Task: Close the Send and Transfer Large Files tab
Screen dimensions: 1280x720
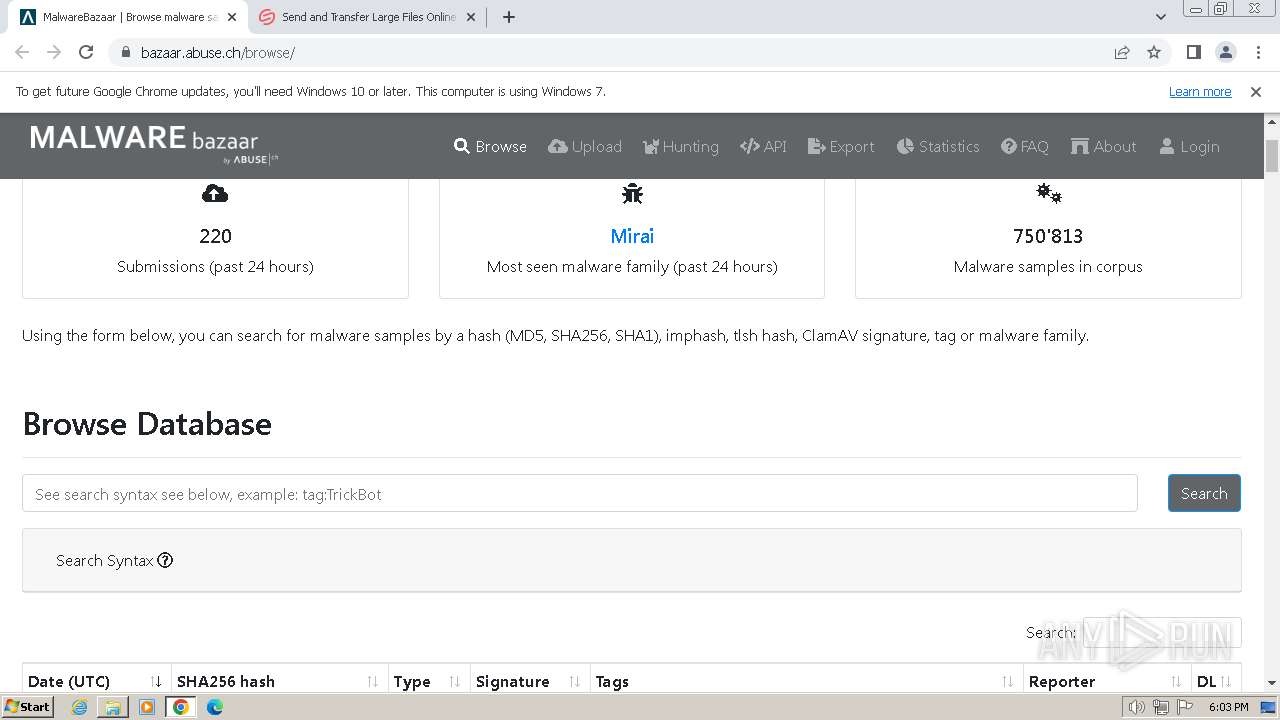Action: 471,17
